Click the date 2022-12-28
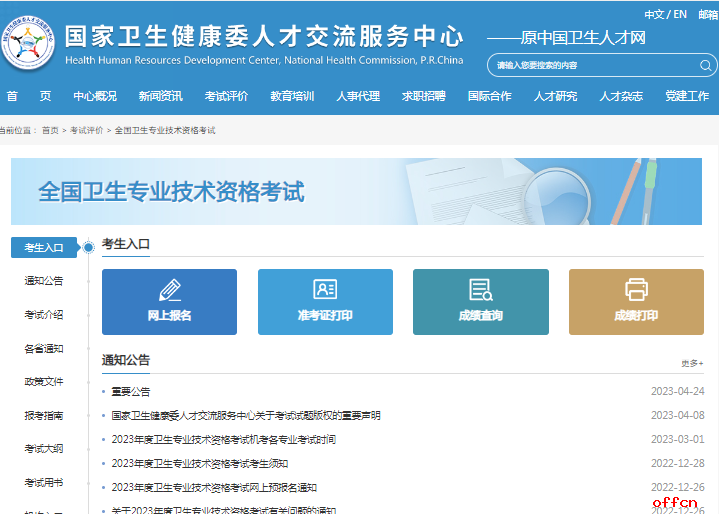Screen dimensions: 719x514 point(677,463)
